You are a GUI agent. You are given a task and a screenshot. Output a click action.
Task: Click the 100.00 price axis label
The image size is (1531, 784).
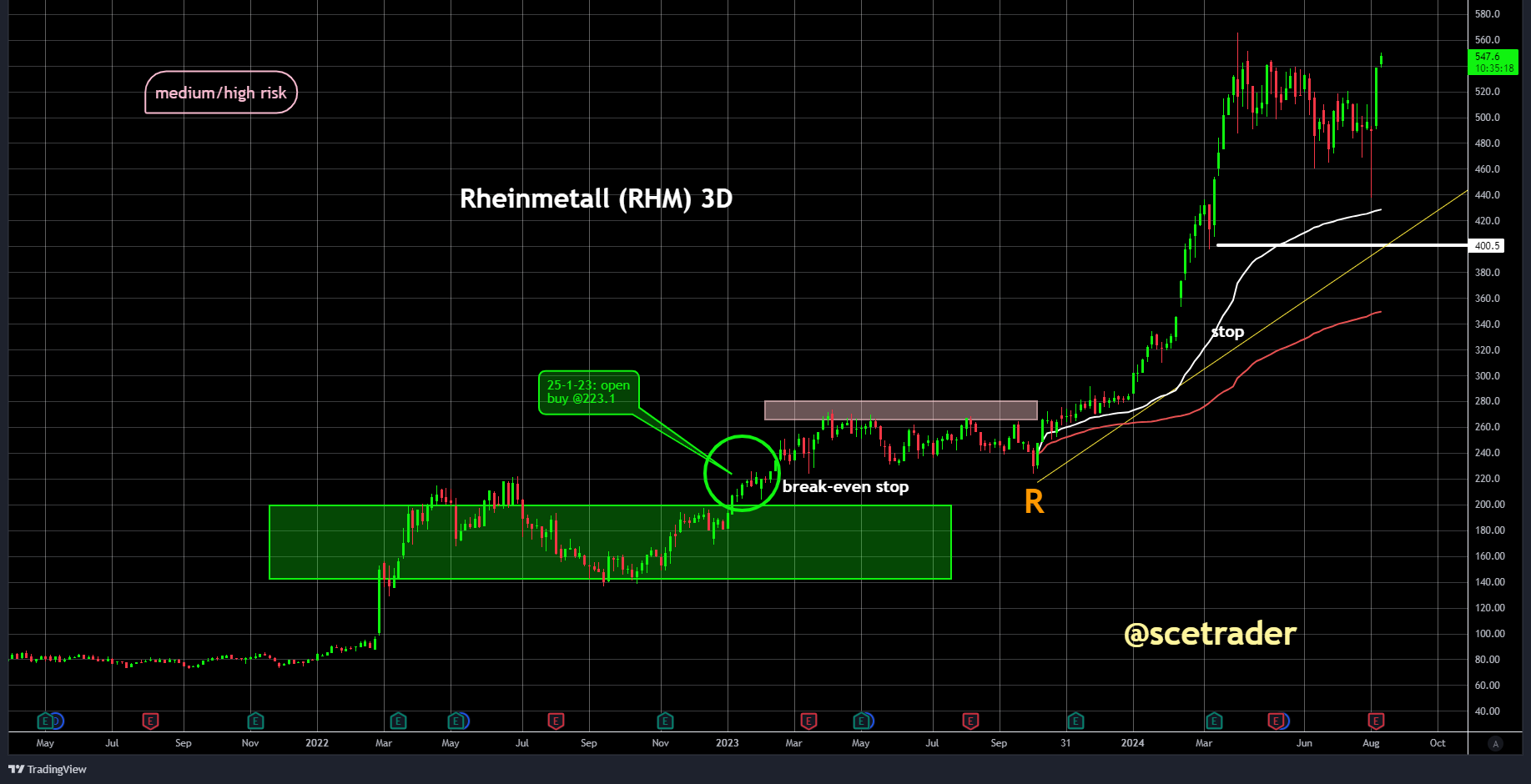click(1490, 634)
